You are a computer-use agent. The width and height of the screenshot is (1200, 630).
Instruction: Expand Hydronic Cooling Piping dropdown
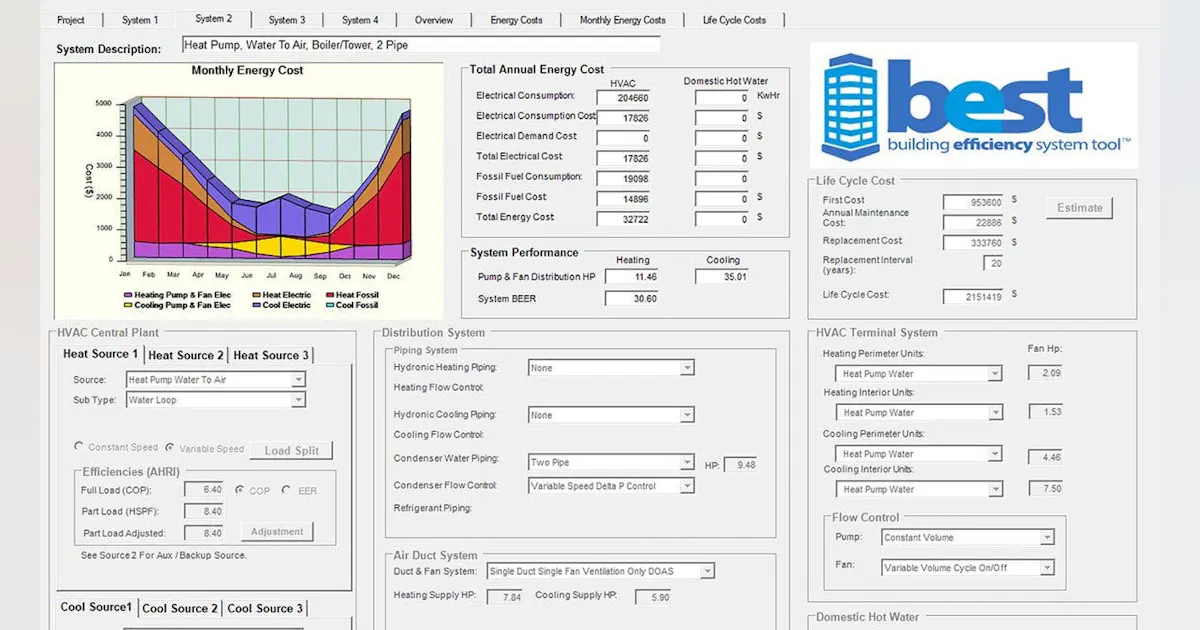pyautogui.click(x=687, y=415)
